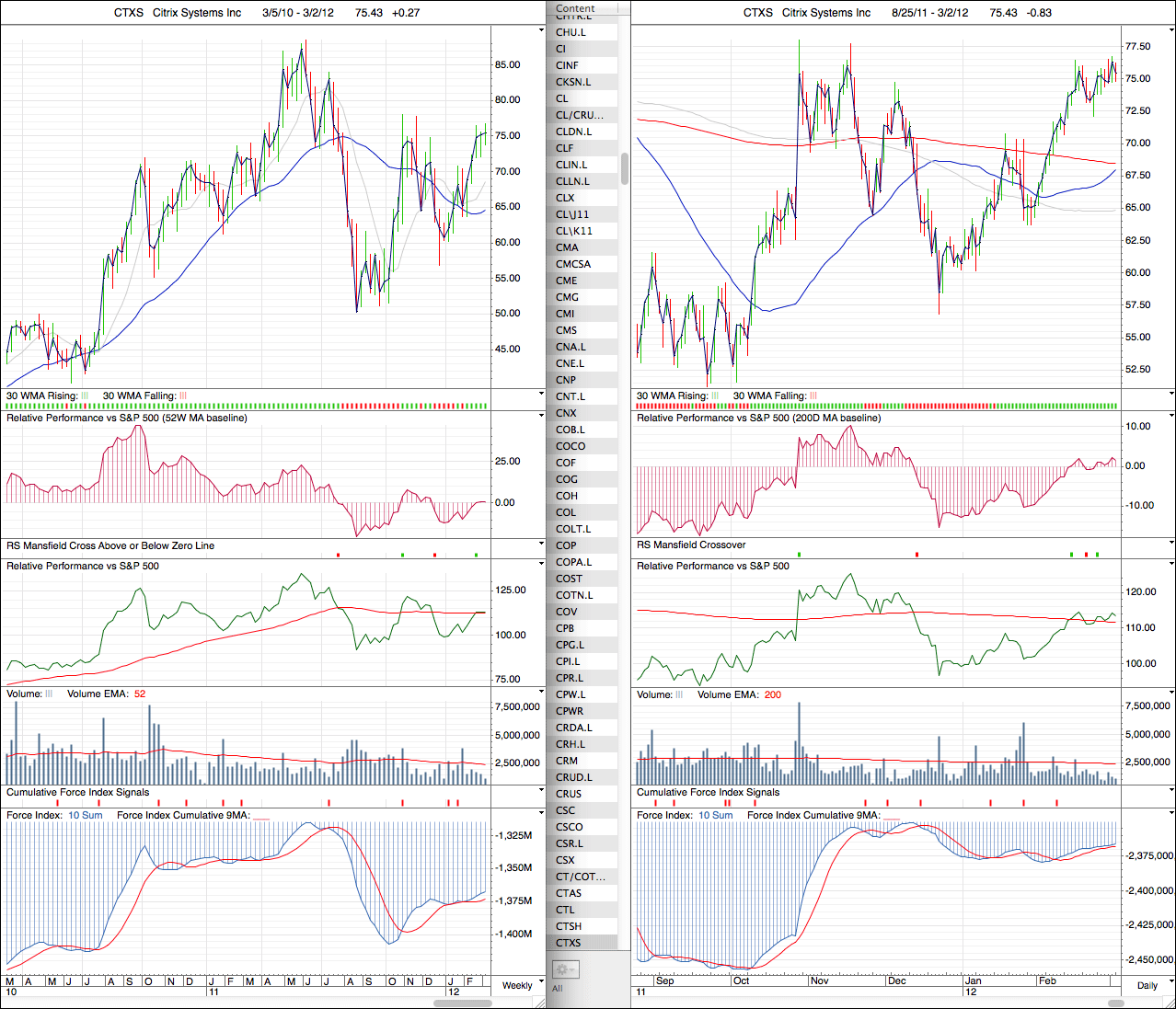Viewport: 1176px width, 1009px height.
Task: Select COST ticker in the symbol list
Action: (569, 579)
